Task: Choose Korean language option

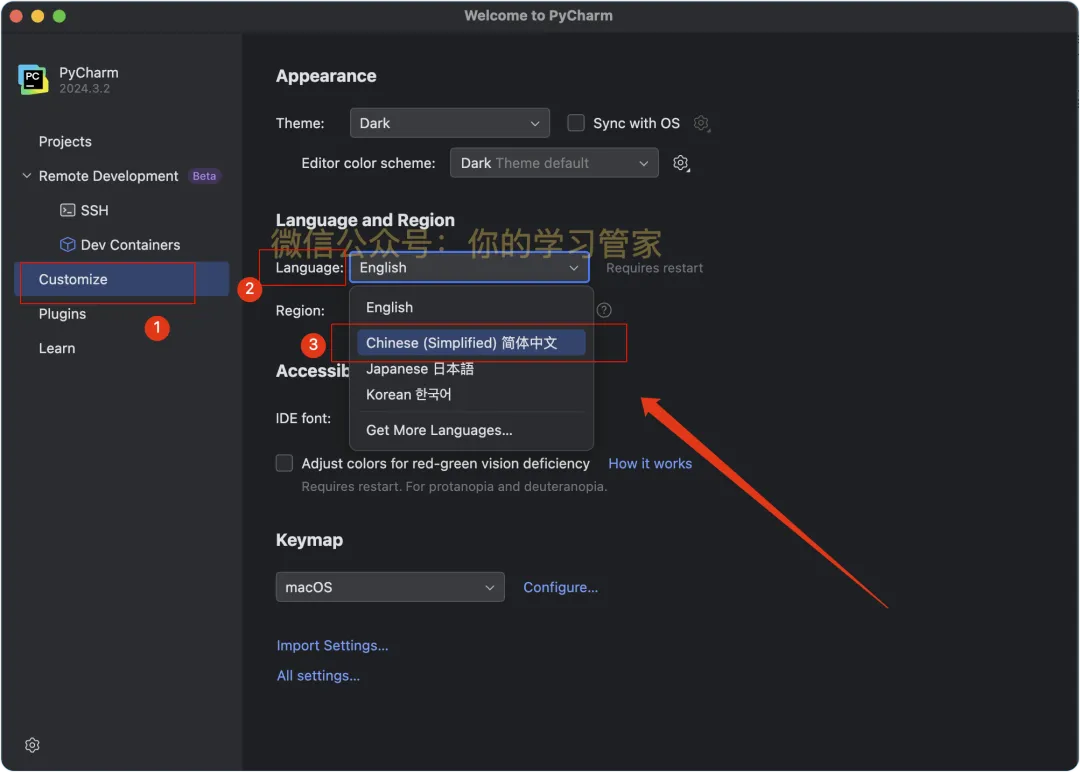Action: coord(471,394)
